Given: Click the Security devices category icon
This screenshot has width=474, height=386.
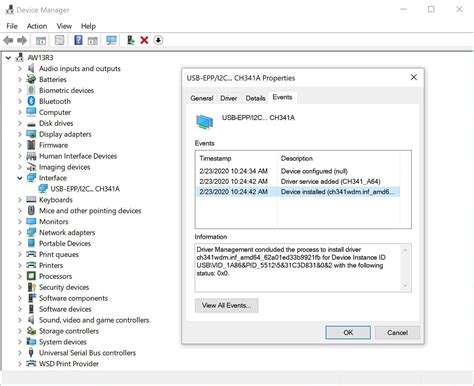Looking at the screenshot, I should pyautogui.click(x=31, y=287).
